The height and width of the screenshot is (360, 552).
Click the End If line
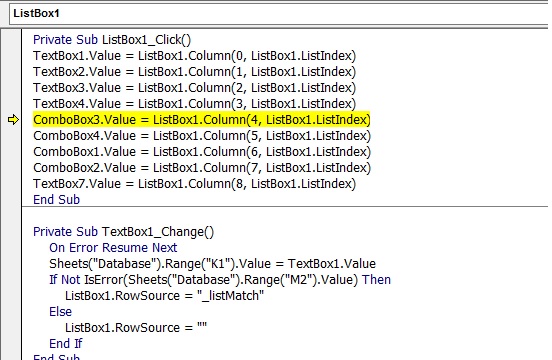tap(66, 344)
